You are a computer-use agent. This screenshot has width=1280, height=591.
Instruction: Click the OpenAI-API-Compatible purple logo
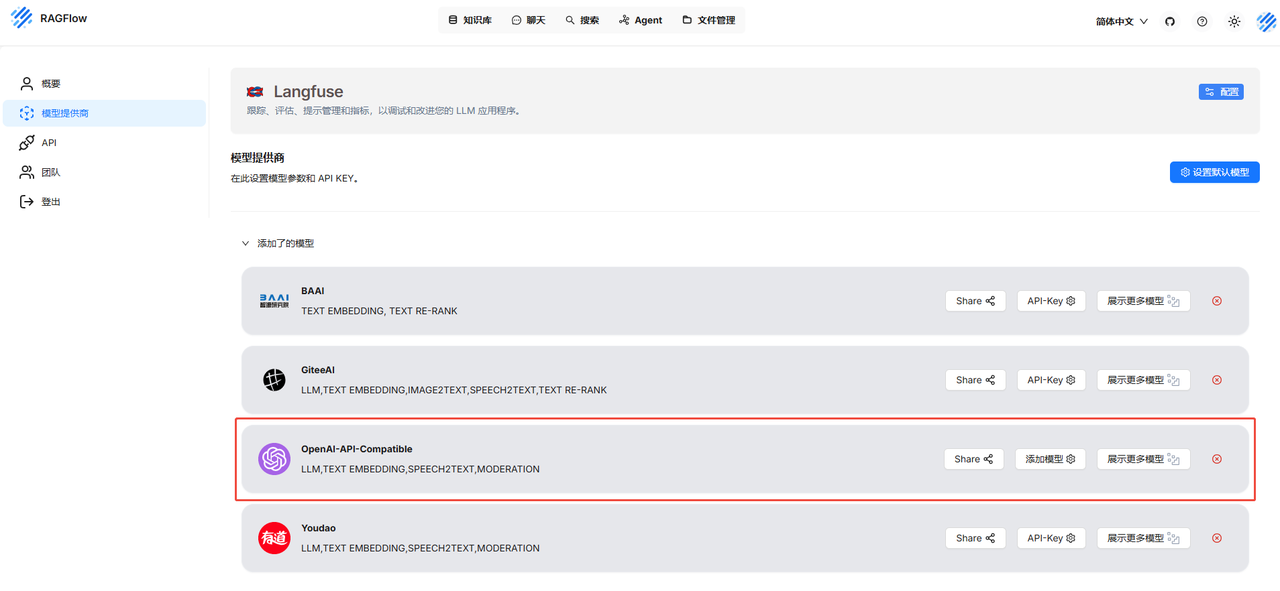(274, 459)
